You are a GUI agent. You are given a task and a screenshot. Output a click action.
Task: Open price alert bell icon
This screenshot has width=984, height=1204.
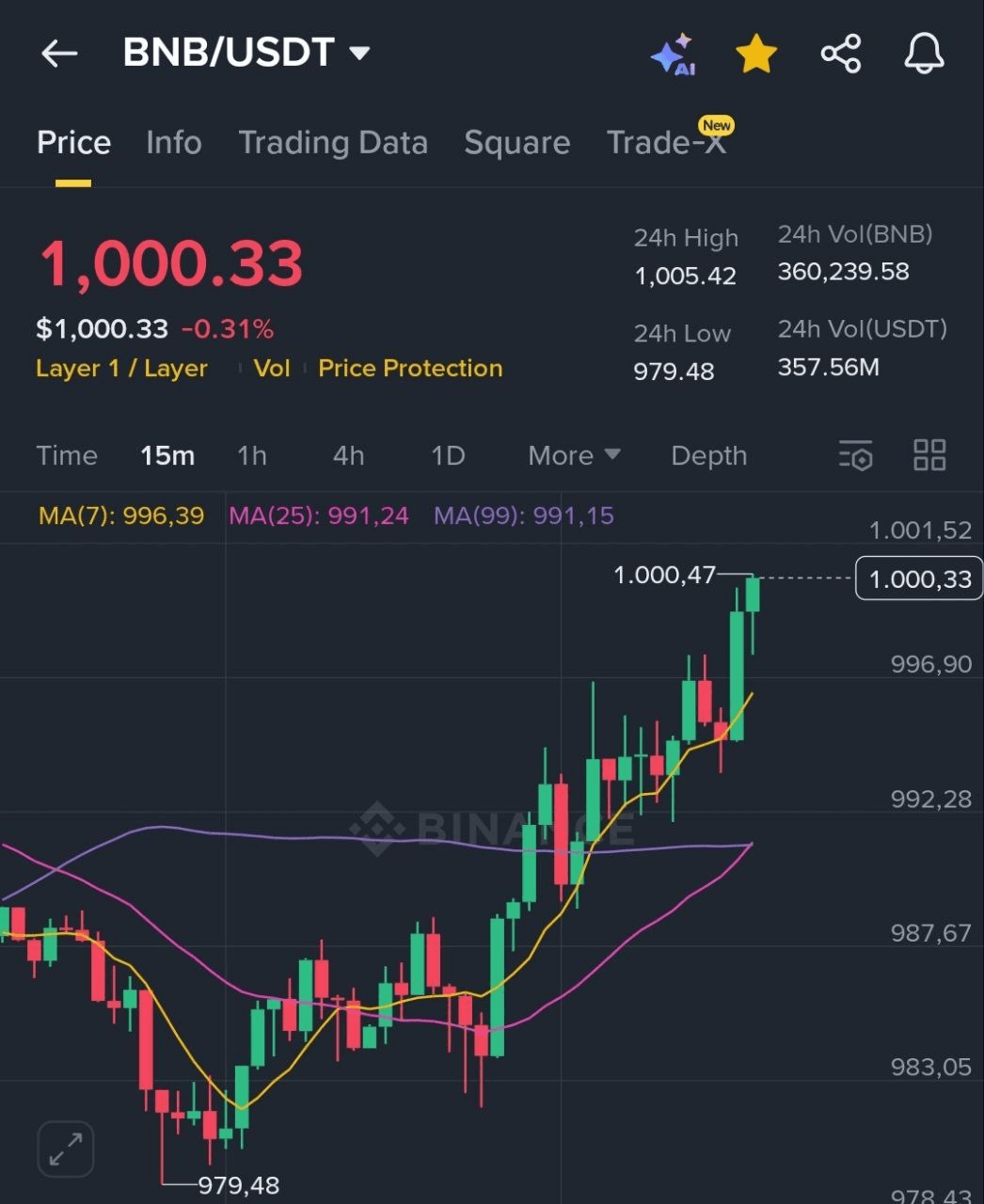(x=924, y=54)
